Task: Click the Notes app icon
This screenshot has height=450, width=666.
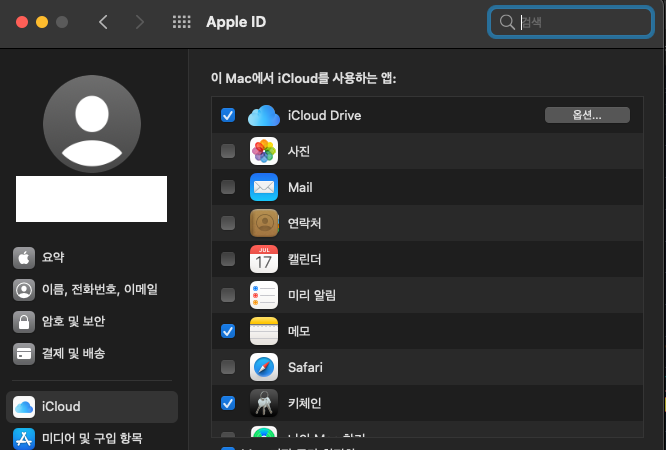Action: [264, 331]
